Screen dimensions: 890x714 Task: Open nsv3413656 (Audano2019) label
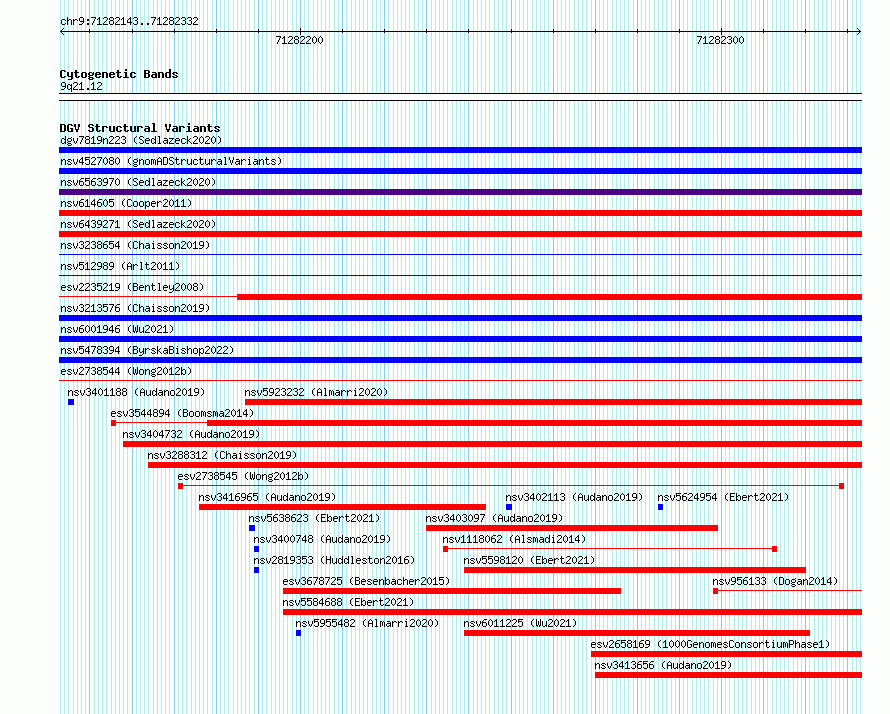[664, 665]
